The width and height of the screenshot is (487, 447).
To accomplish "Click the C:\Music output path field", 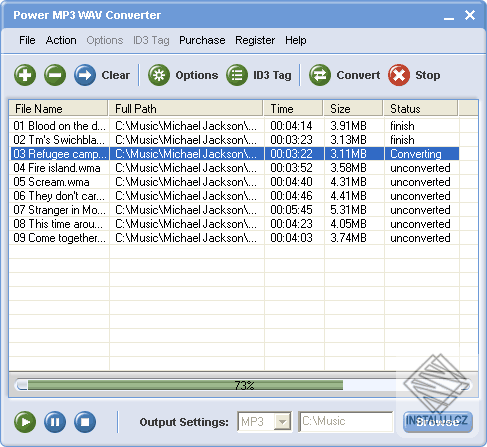I will 346,422.
